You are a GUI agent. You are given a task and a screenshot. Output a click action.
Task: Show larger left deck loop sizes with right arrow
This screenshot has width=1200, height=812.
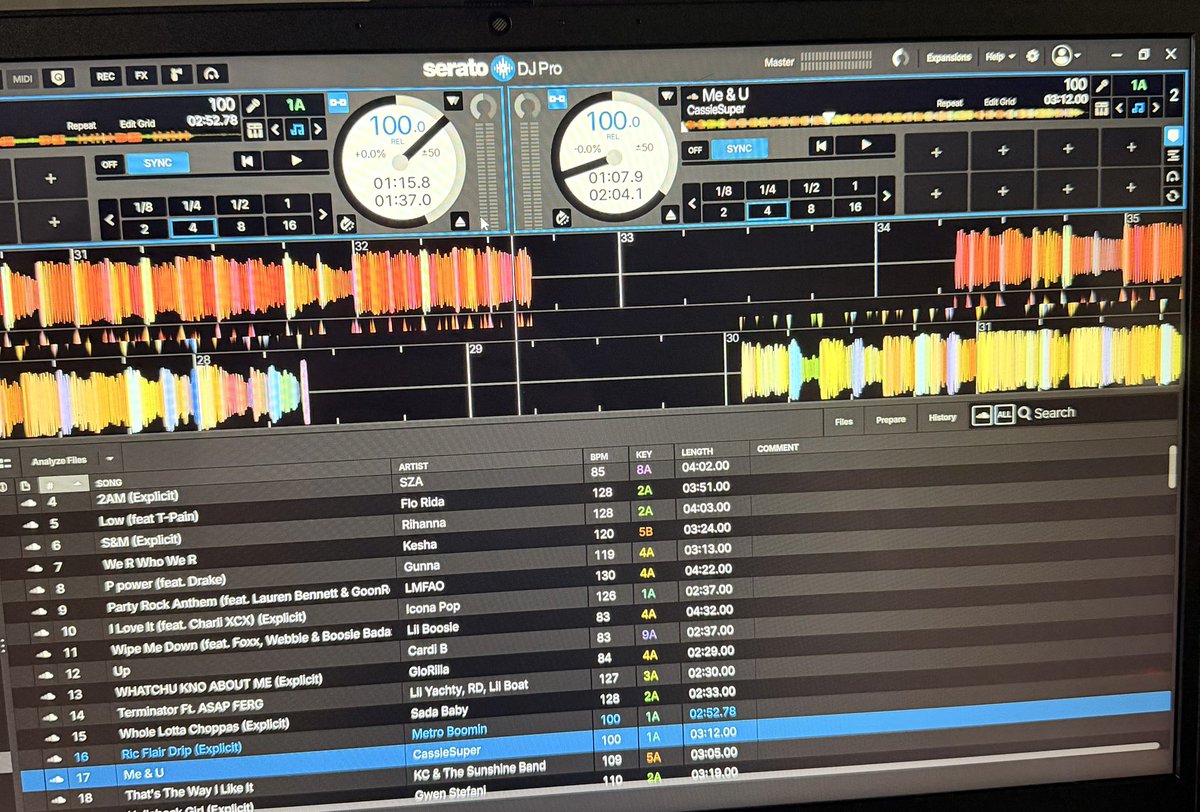323,214
